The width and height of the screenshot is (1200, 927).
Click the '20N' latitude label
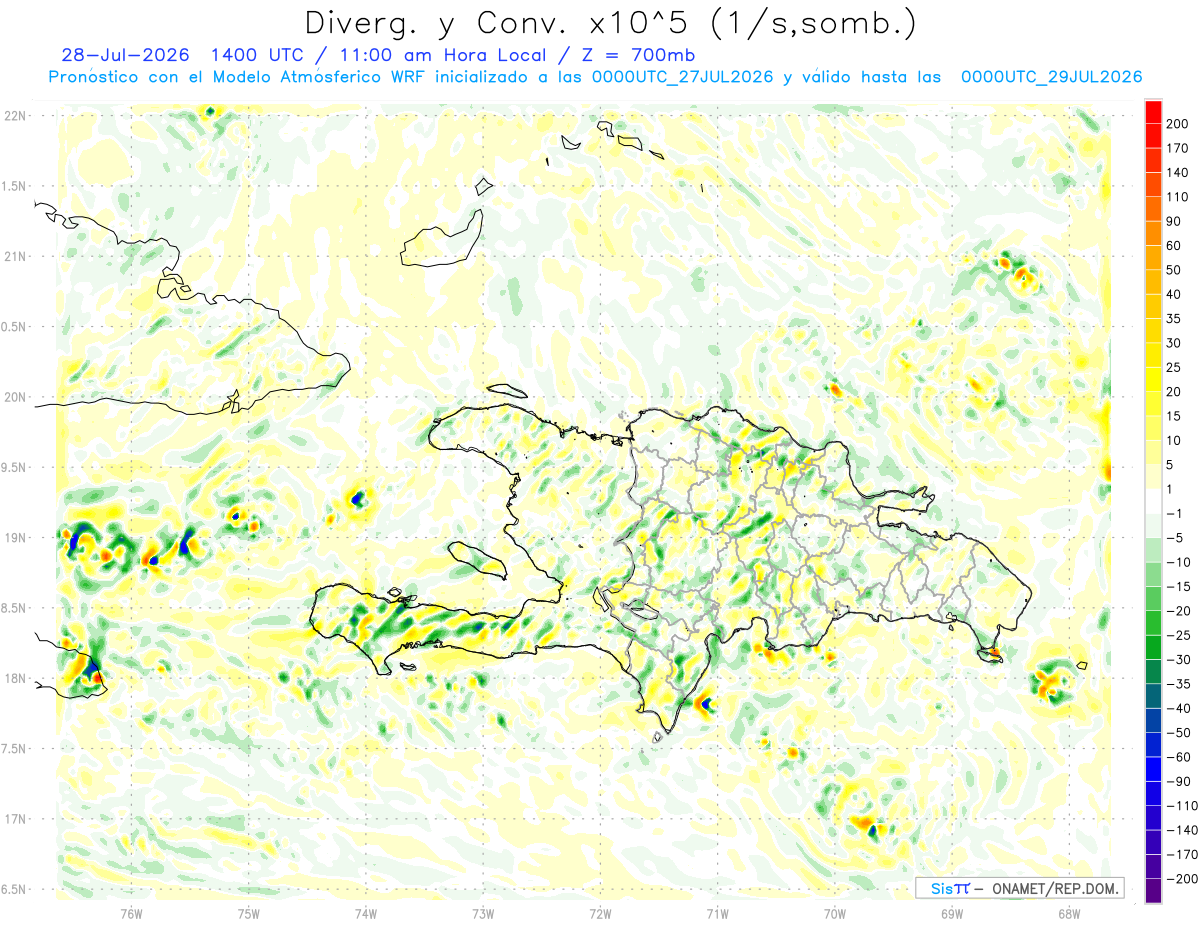(14, 397)
